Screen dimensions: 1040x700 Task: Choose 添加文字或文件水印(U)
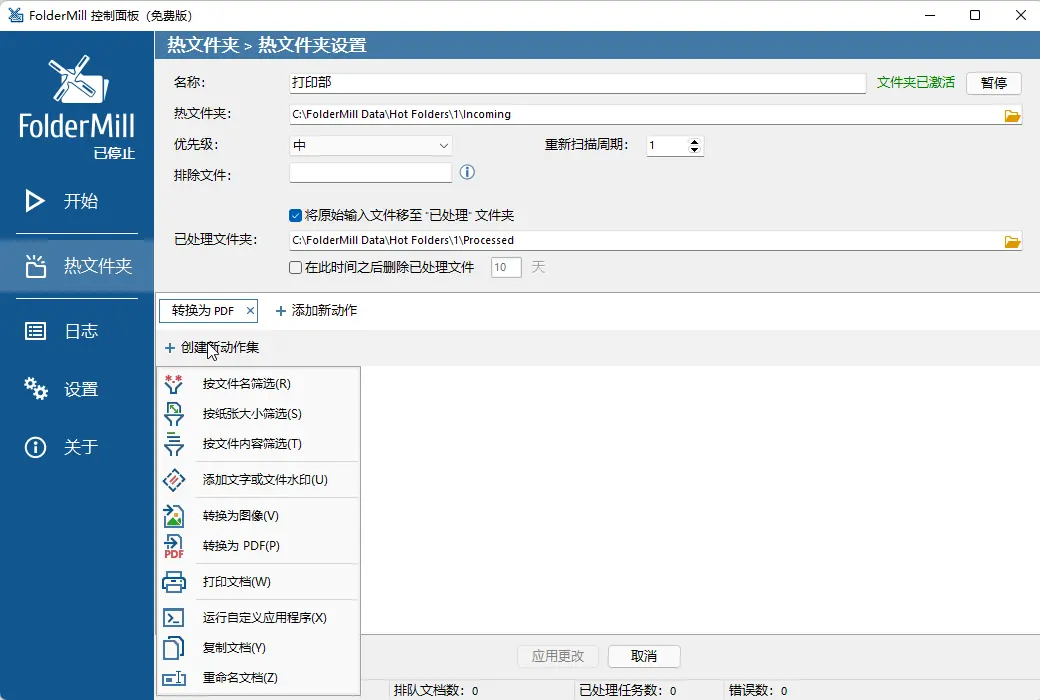click(259, 480)
